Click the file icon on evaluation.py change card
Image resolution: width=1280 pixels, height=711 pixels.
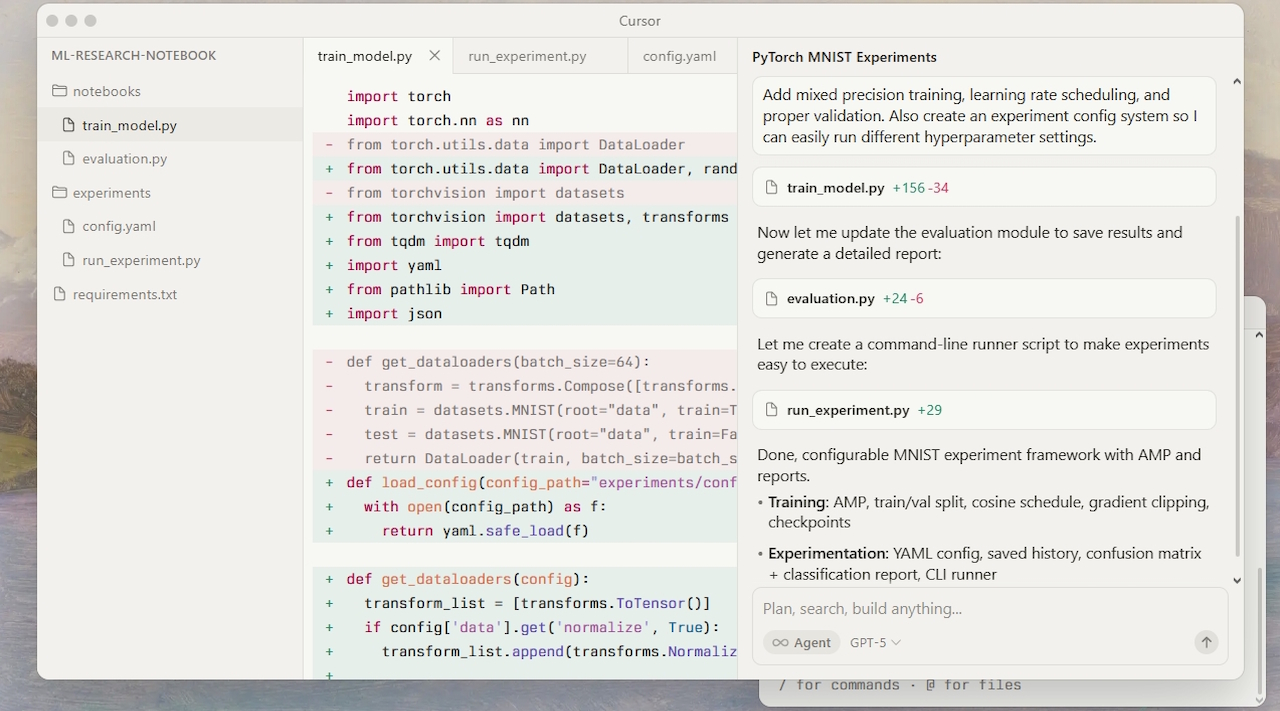pos(771,298)
